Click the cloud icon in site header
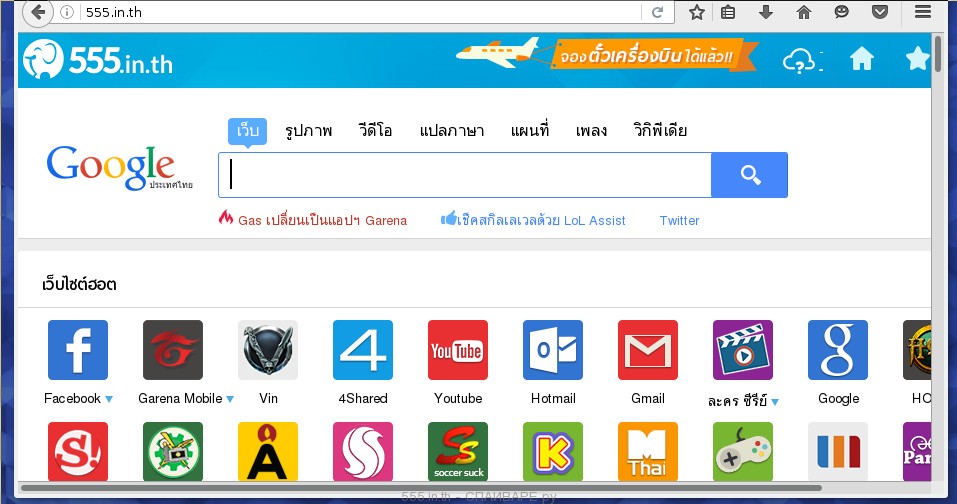957x504 pixels. click(801, 60)
